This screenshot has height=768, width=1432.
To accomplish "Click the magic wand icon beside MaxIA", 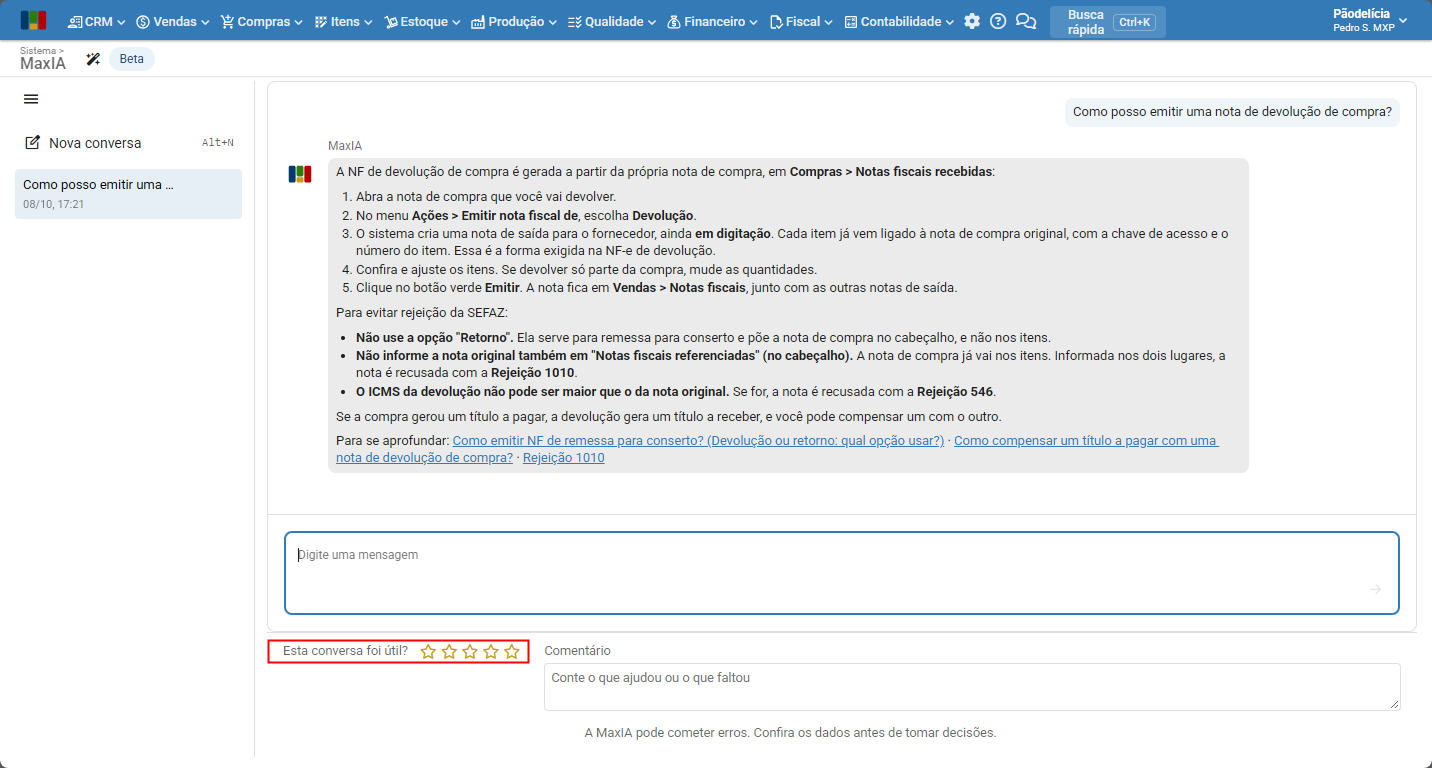I will [x=93, y=59].
